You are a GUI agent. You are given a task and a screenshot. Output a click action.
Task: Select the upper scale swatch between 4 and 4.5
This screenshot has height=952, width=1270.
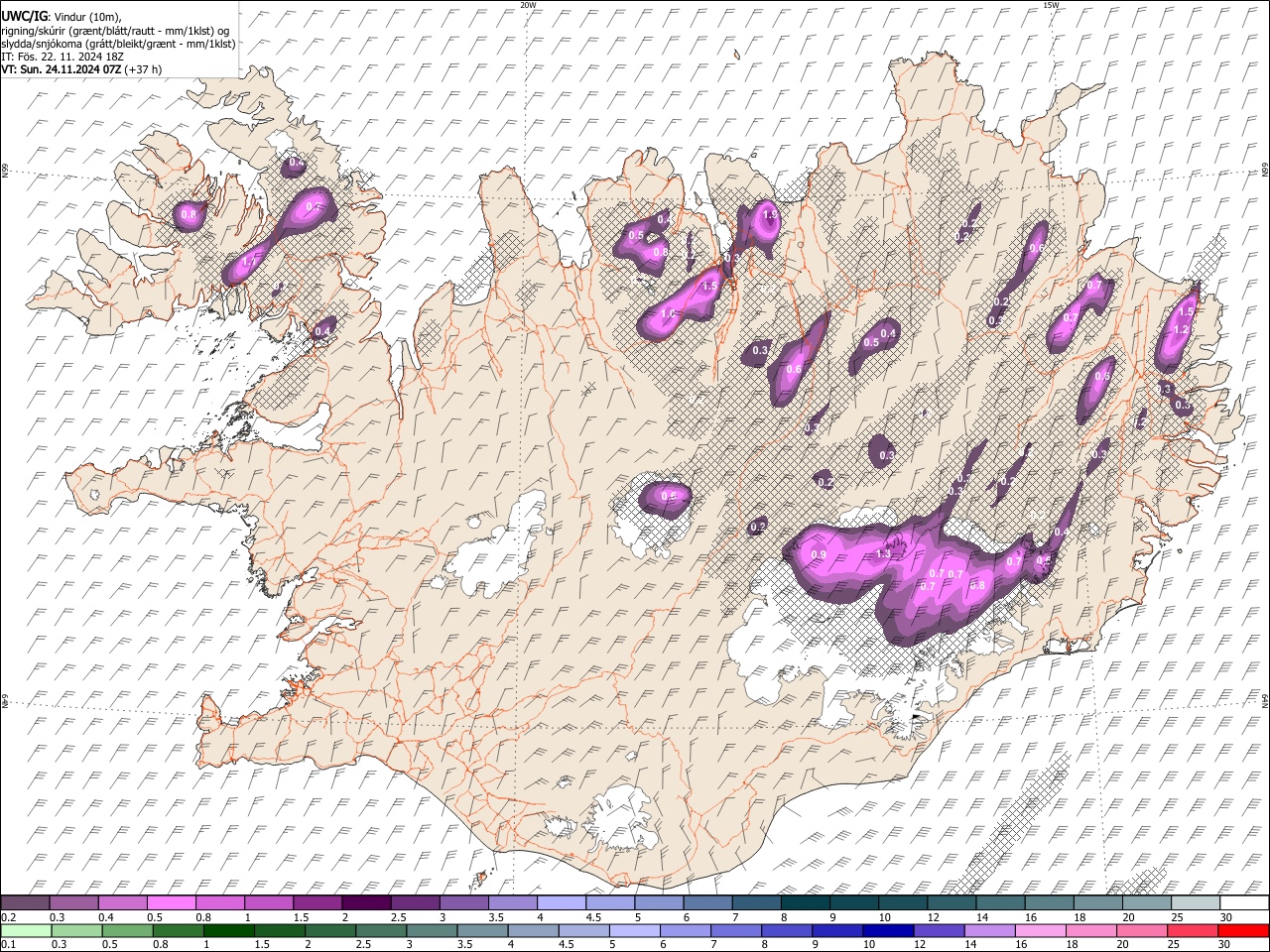563,903
